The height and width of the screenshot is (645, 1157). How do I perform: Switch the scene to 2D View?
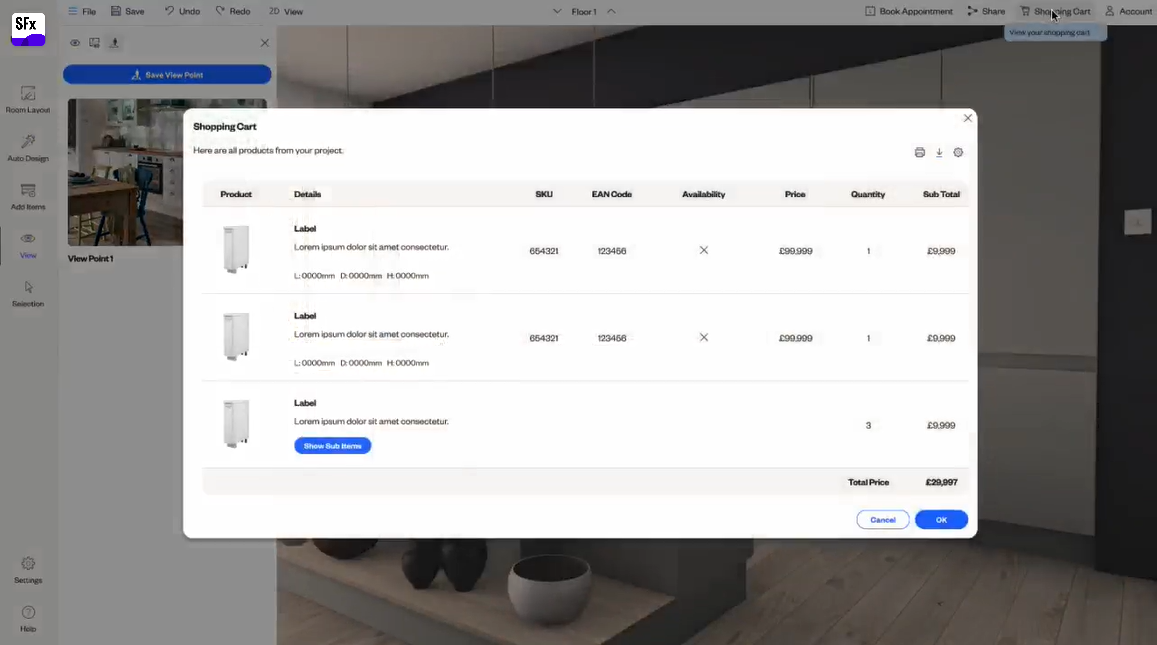pyautogui.click(x=285, y=11)
